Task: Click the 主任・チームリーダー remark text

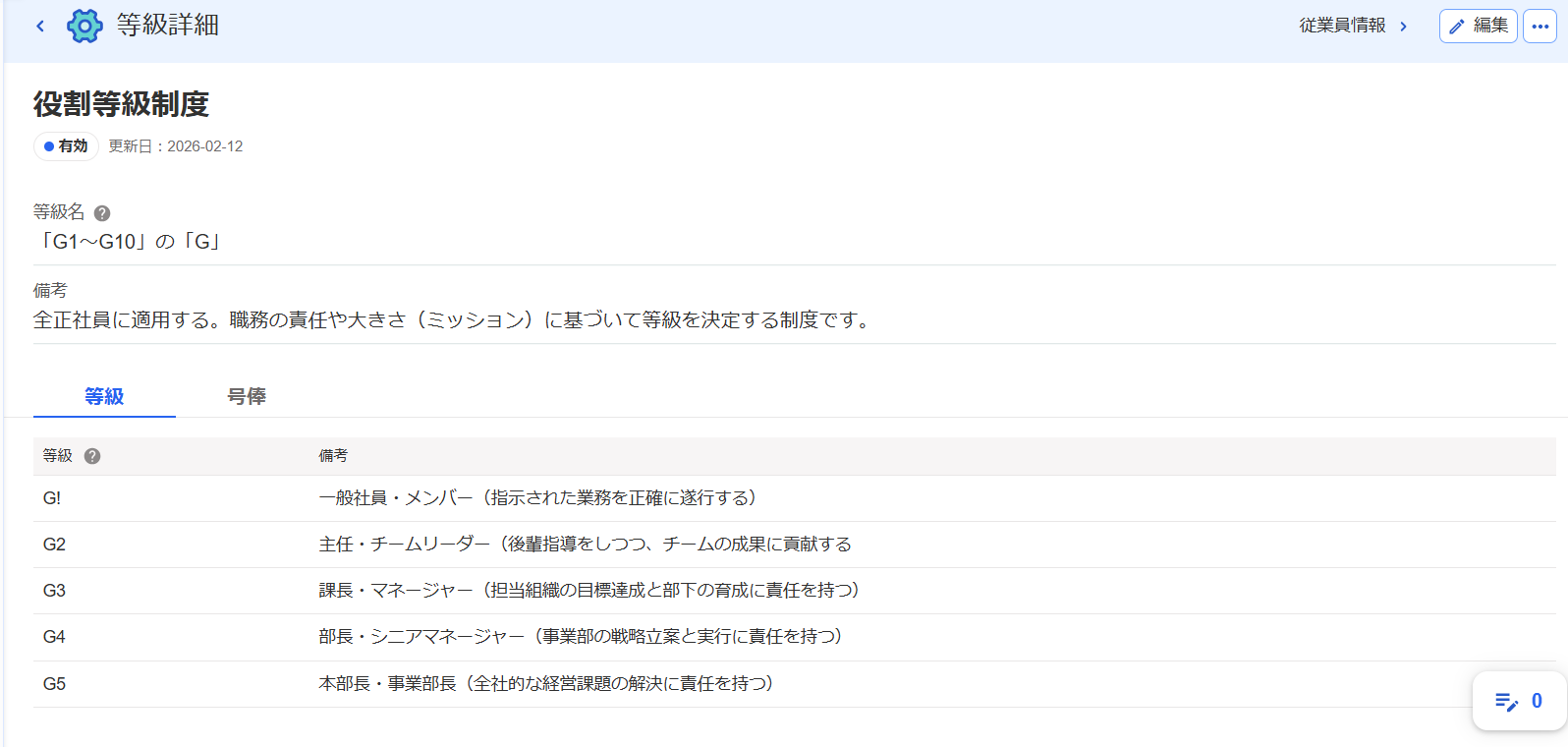Action: click(x=585, y=545)
